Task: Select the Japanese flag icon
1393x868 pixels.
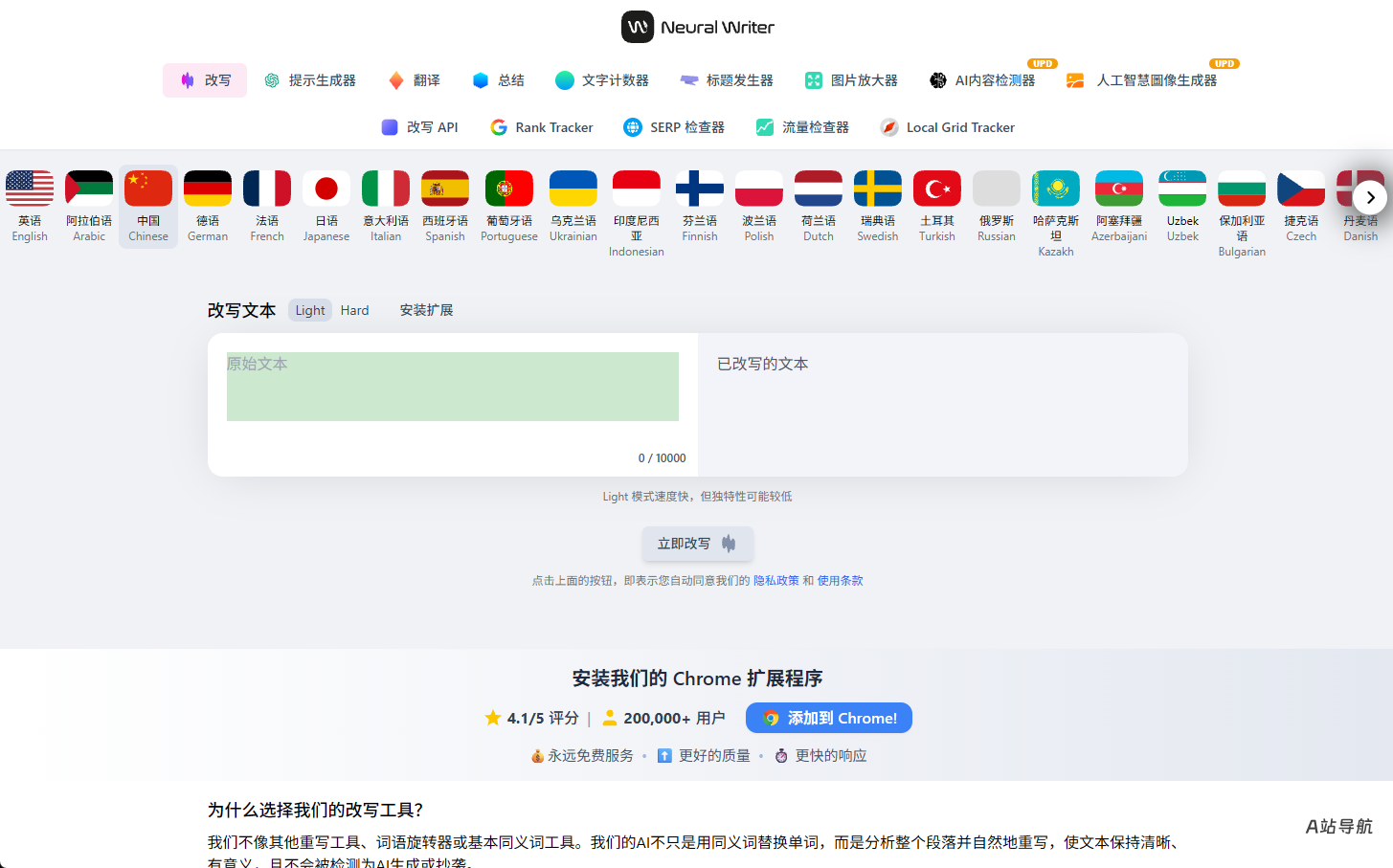Action: 326,189
